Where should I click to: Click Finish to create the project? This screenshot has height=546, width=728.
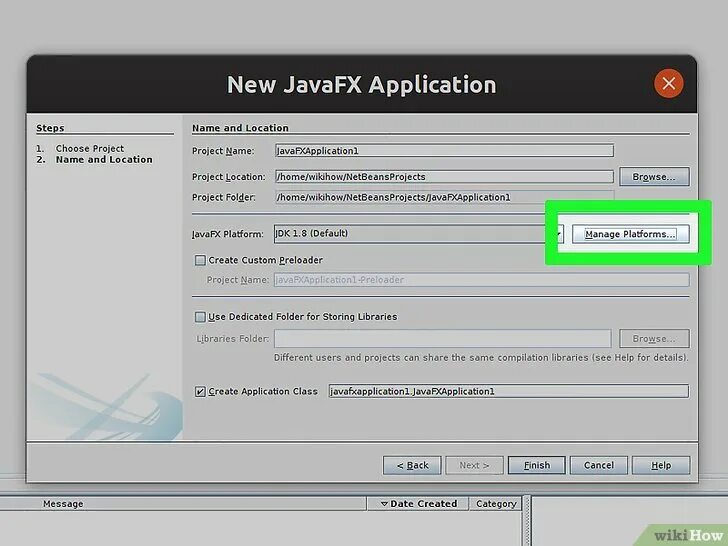(536, 465)
